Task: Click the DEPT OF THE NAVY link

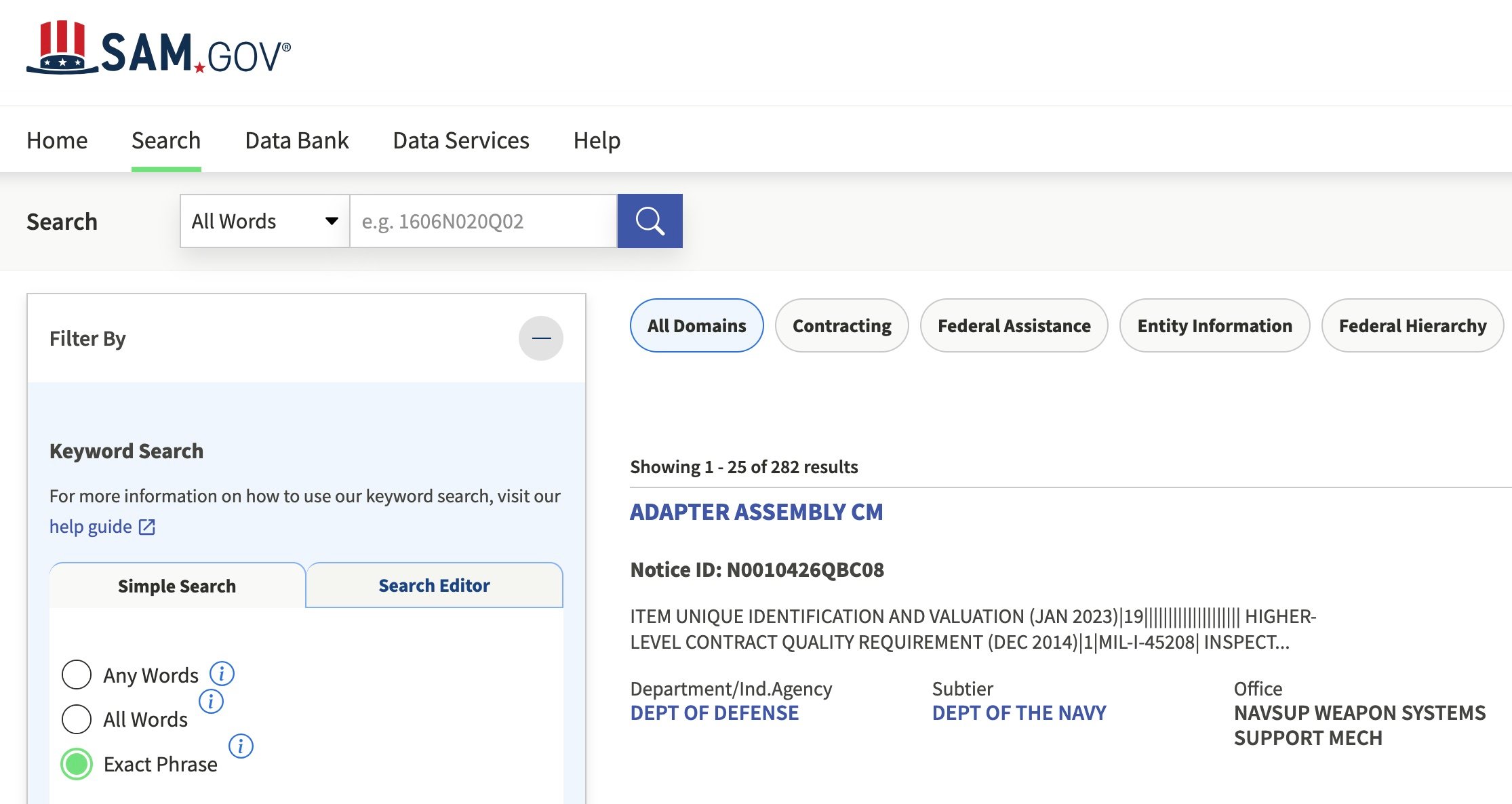Action: [x=1018, y=712]
